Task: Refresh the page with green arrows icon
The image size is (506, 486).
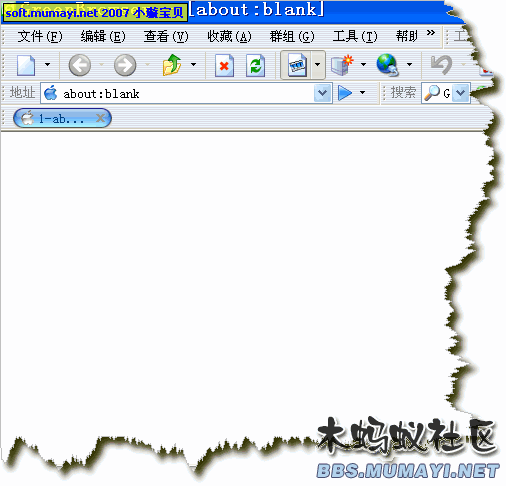Action: tap(255, 65)
